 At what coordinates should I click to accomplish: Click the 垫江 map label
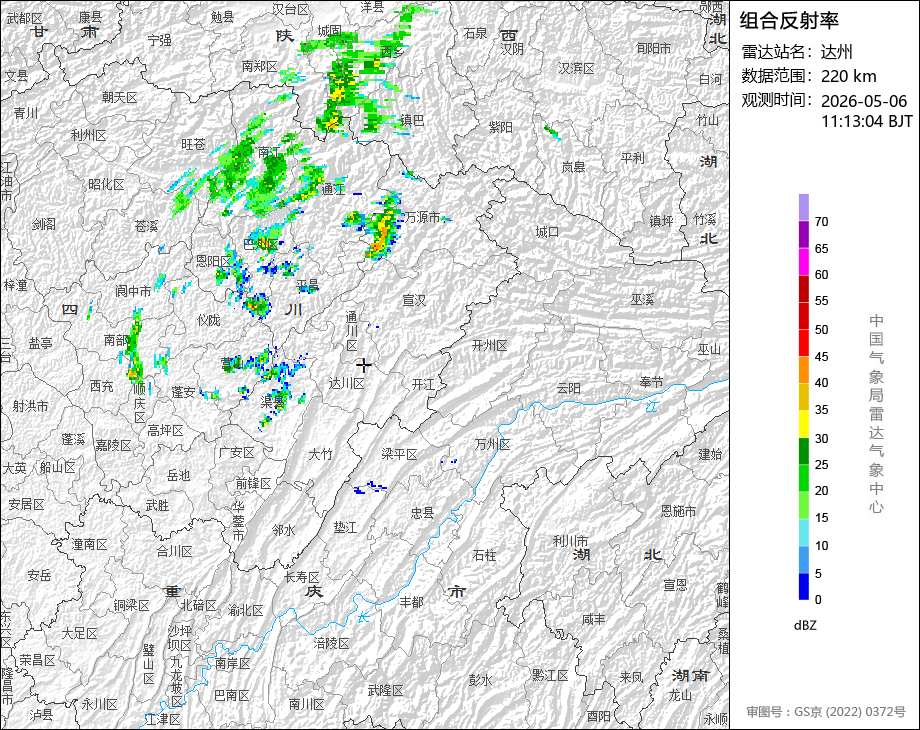[345, 528]
